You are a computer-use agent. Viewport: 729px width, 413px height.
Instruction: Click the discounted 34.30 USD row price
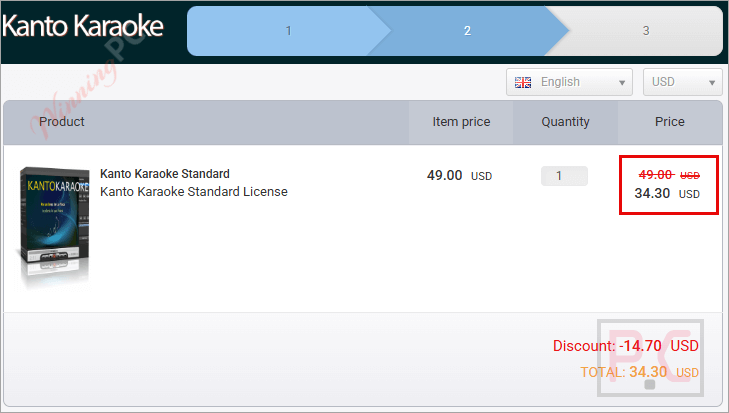point(667,193)
